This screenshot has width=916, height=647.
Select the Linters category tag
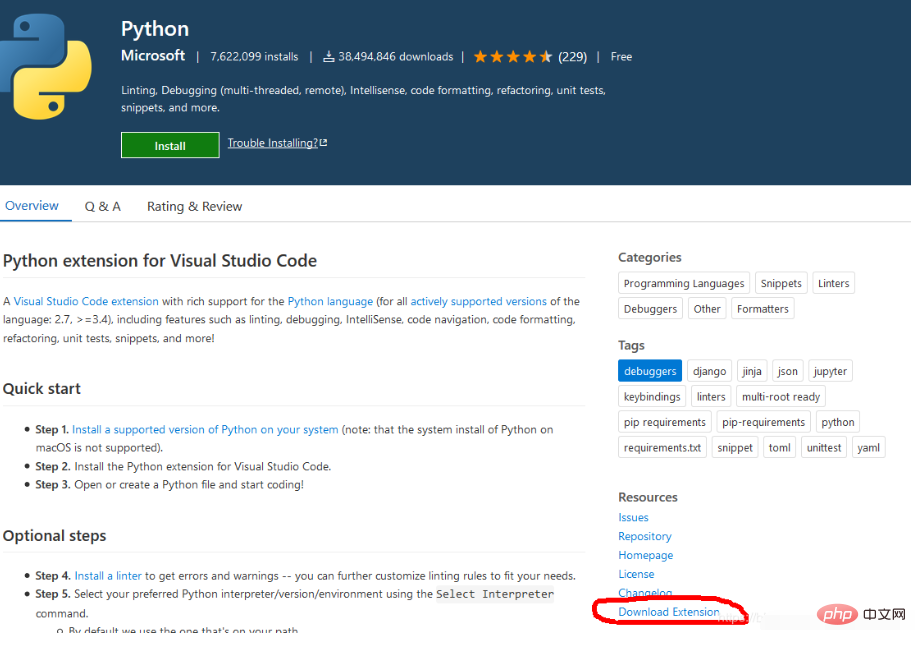[x=833, y=283]
